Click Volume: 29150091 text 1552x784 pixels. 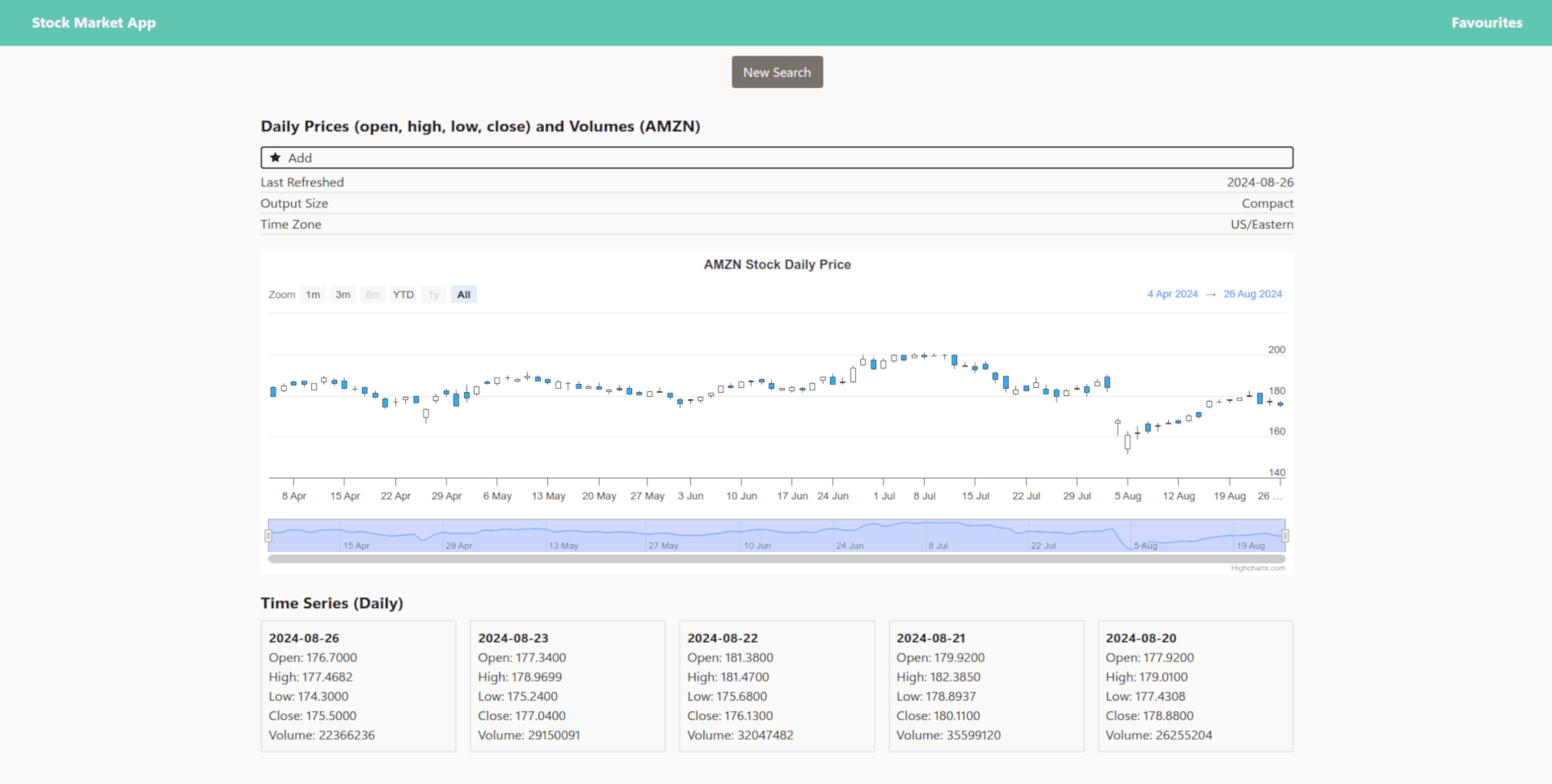[529, 735]
